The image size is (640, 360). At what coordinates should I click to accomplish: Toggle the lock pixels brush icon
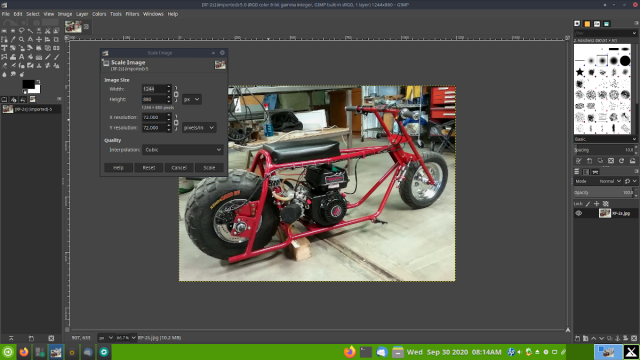coord(588,203)
